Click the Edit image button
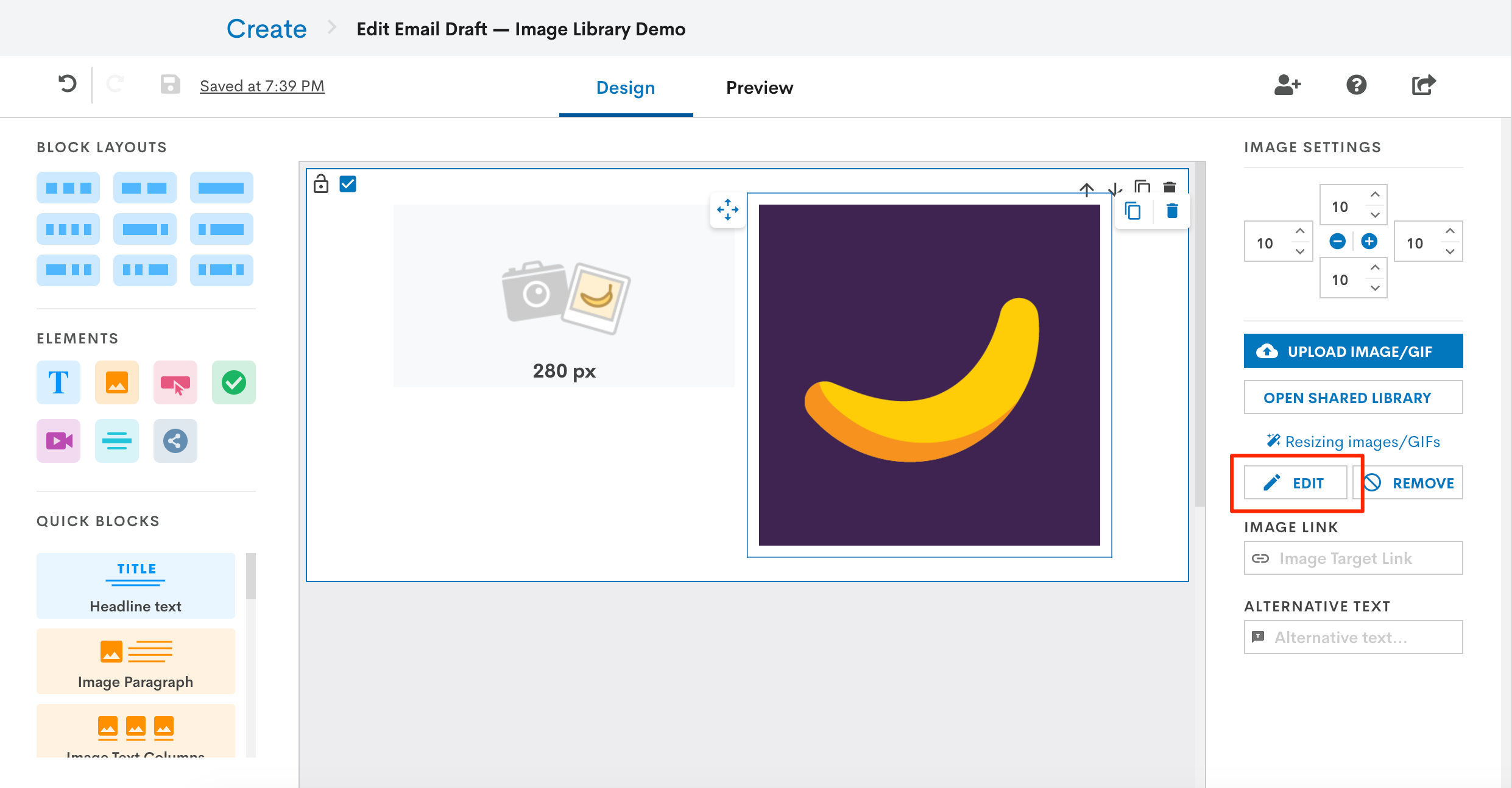 [1296, 483]
